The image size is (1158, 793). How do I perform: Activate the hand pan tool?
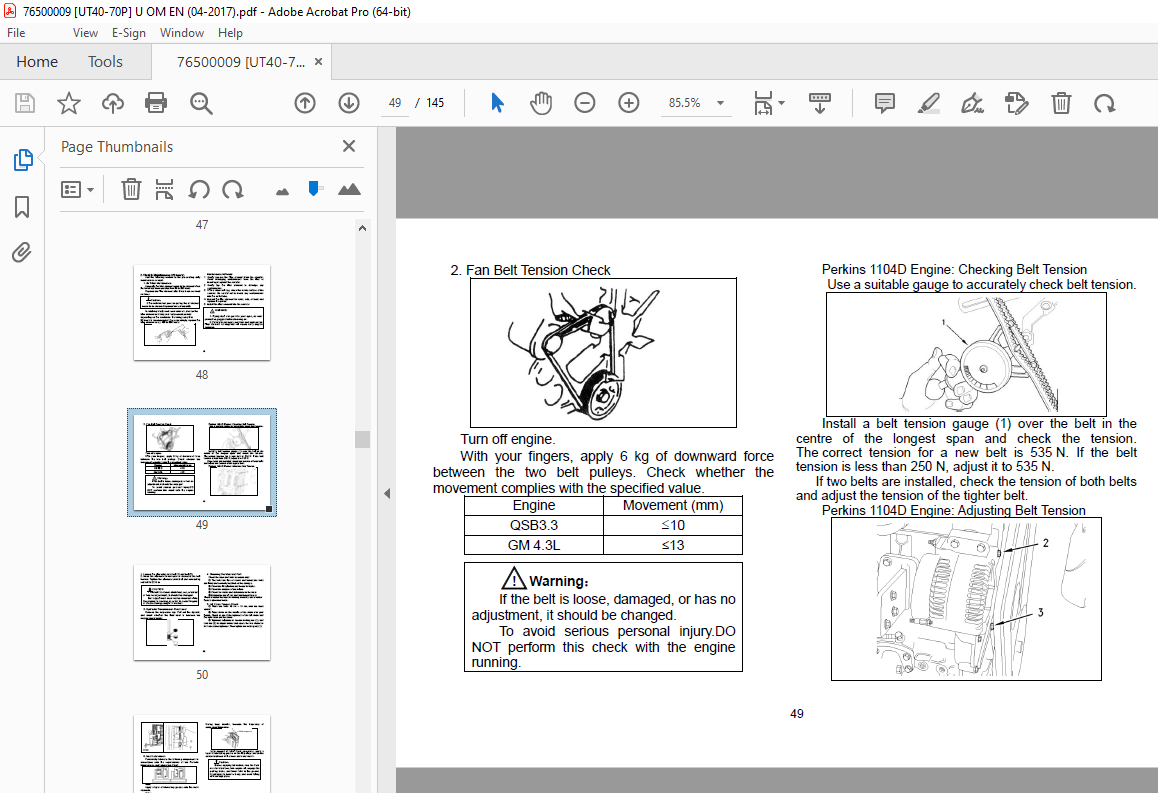point(541,103)
